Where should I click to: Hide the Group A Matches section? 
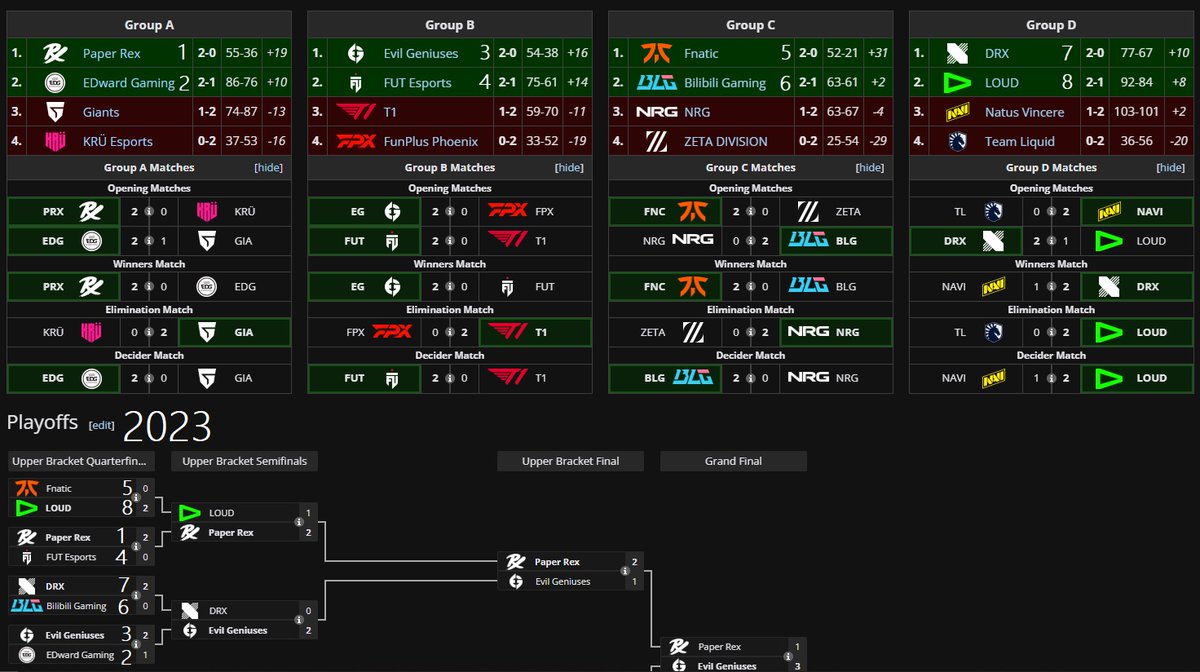click(x=268, y=168)
